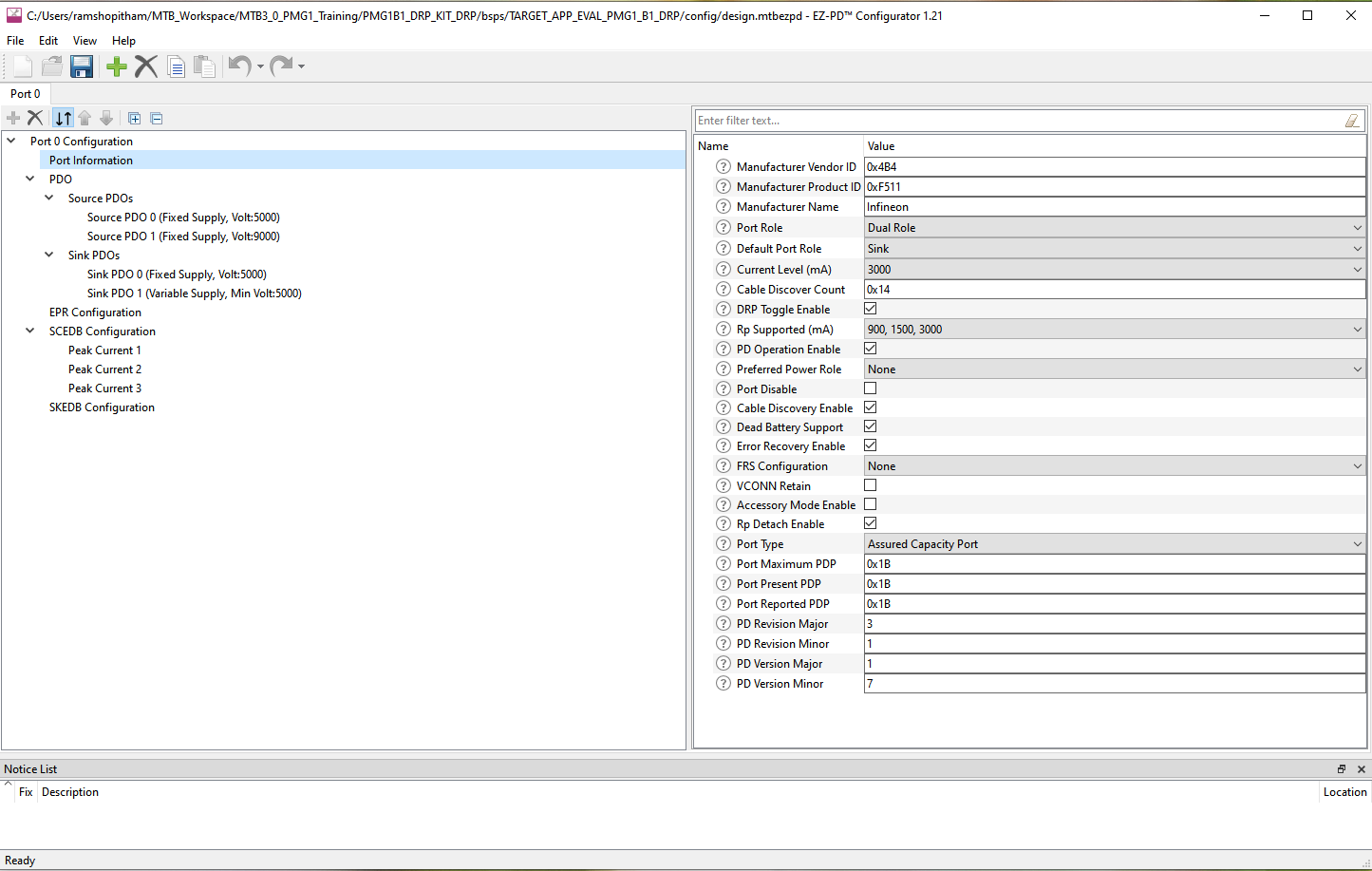Screen dimensions: 1372x871
Task: Toggle Error Recovery Enable checkbox
Action: click(x=870, y=445)
